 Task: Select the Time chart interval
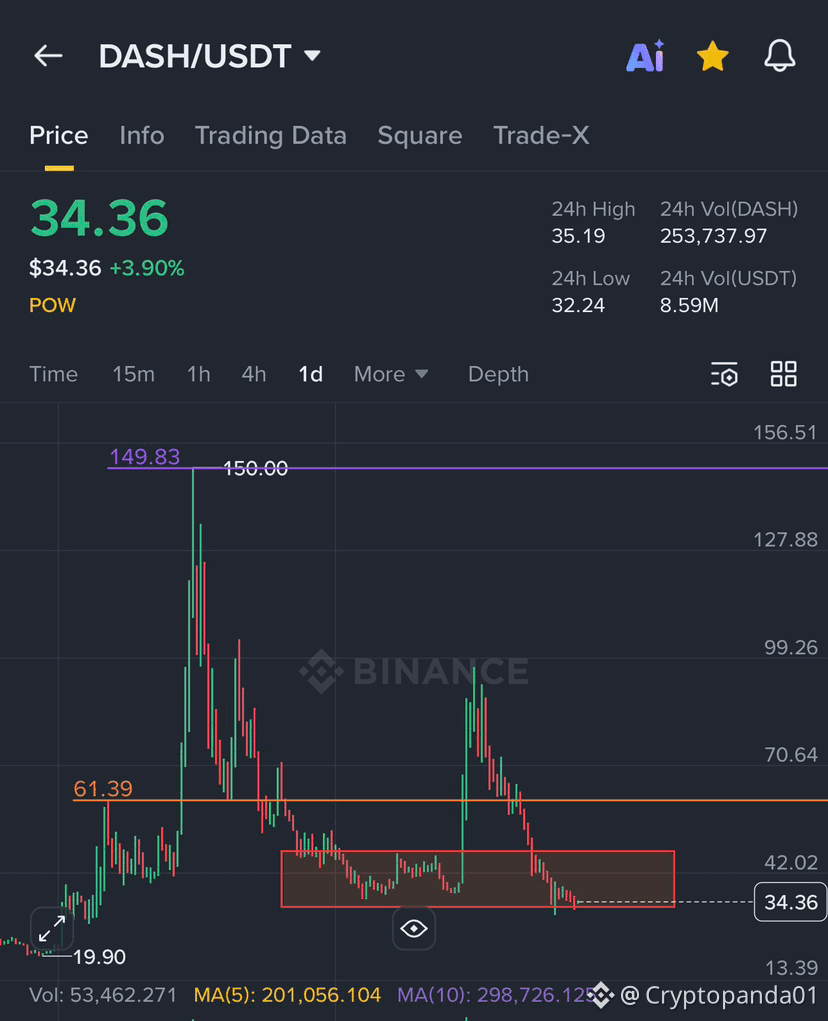pos(53,374)
